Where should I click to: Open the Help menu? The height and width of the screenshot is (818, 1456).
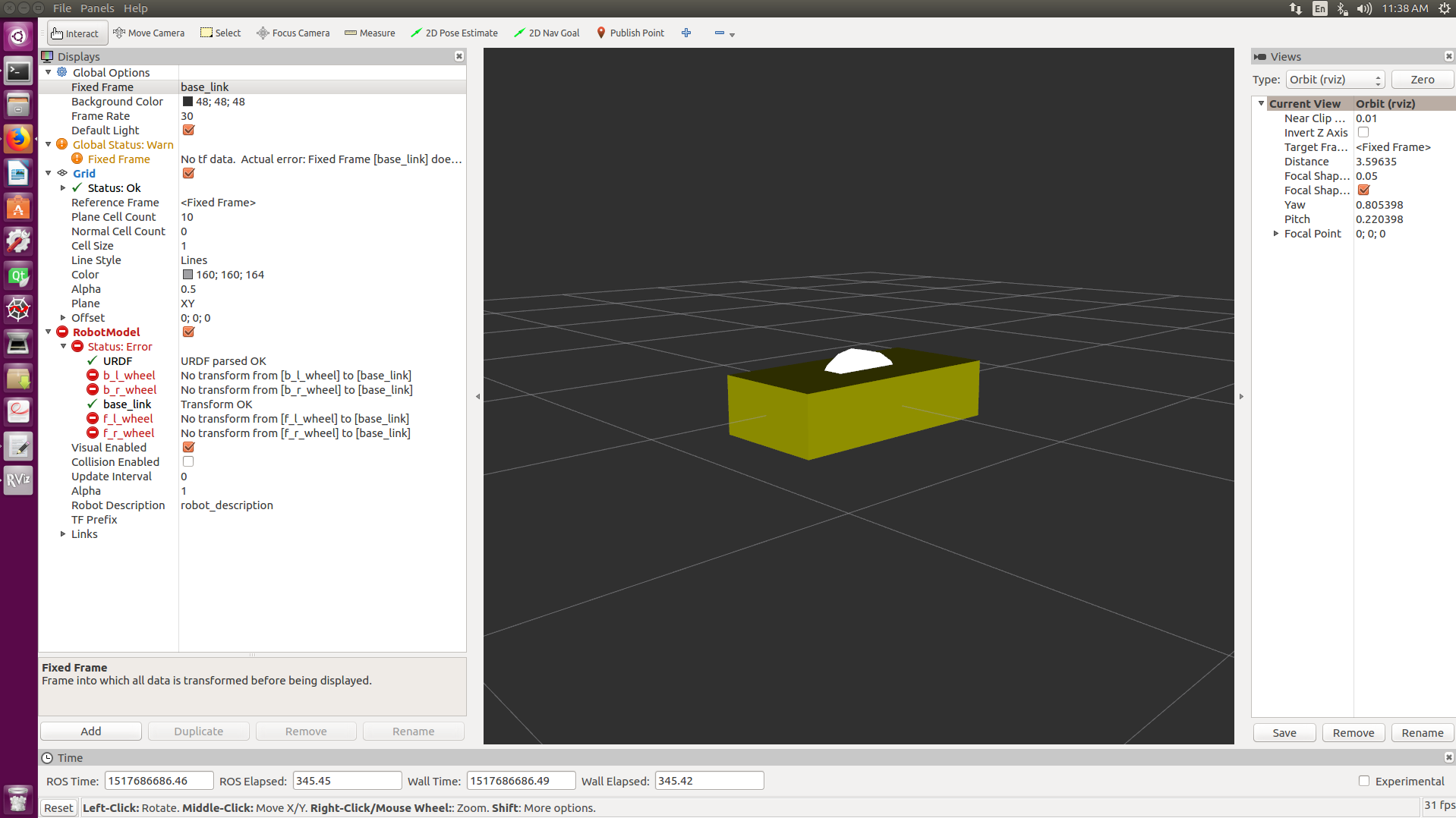coord(135,8)
